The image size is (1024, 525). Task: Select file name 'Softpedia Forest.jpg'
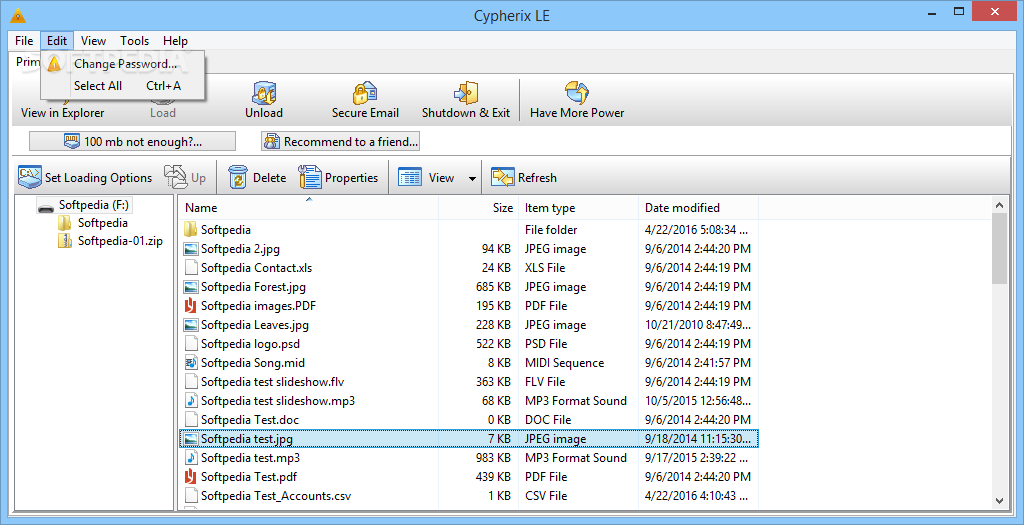coord(253,287)
